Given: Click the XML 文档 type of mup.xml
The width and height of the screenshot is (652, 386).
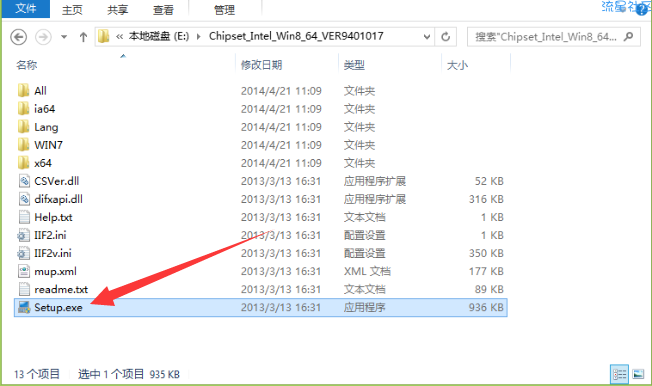Looking at the screenshot, I should tap(367, 271).
